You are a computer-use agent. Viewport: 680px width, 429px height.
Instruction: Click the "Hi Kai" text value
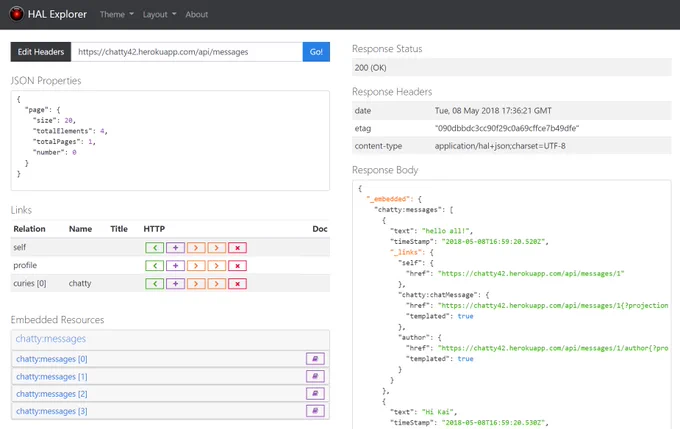[x=439, y=412]
